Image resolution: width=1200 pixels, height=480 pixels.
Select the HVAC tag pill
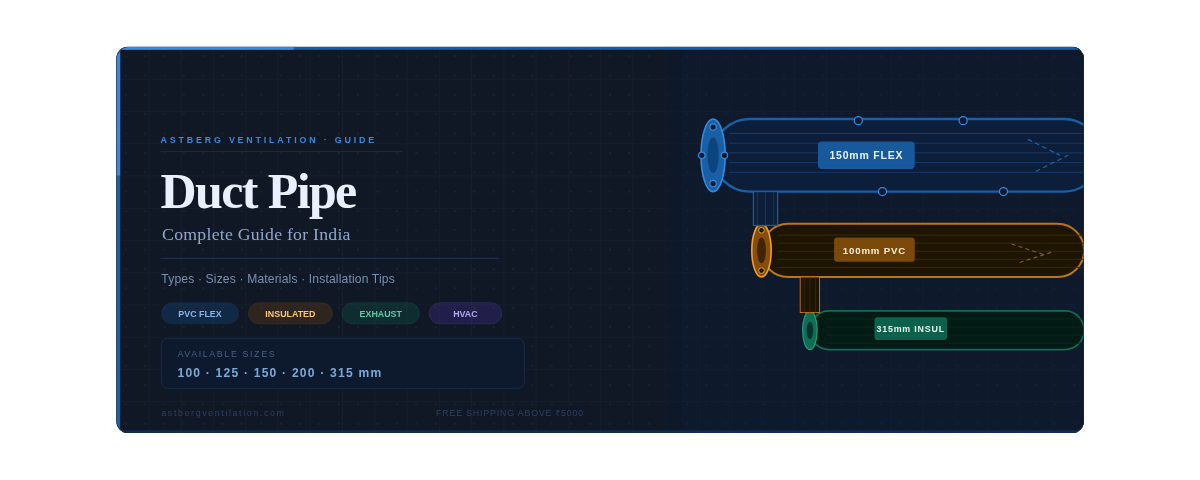465,314
